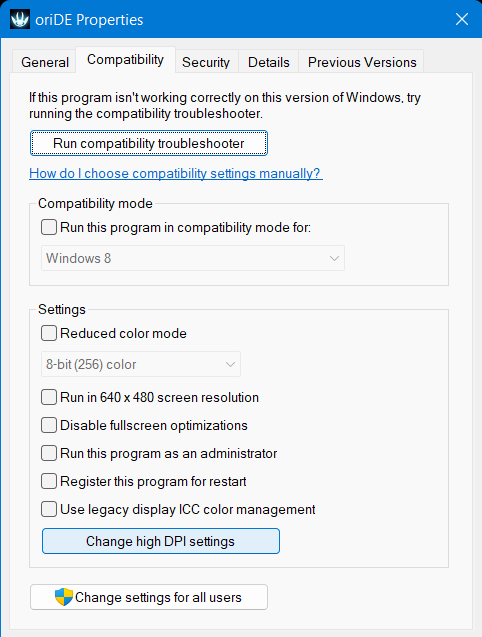The width and height of the screenshot is (482, 637).
Task: Click Change settings for all users
Action: (149, 597)
